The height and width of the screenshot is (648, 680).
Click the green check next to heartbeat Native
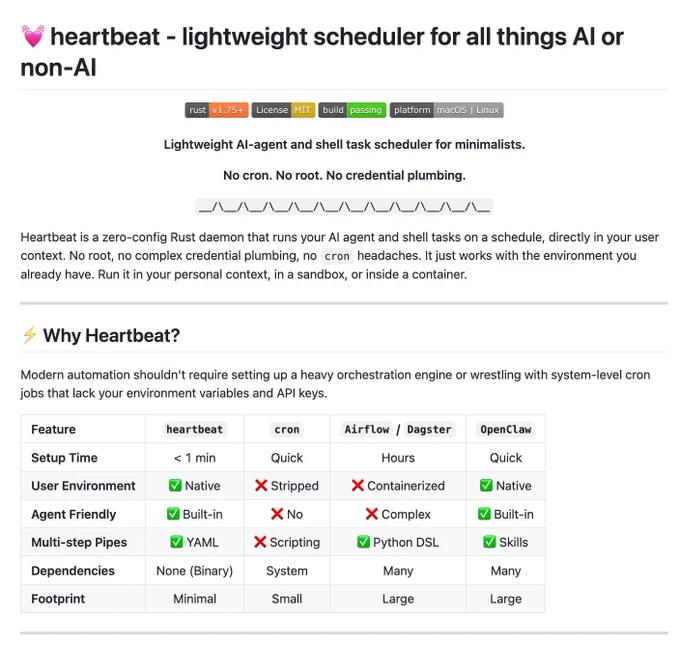[x=175, y=485]
